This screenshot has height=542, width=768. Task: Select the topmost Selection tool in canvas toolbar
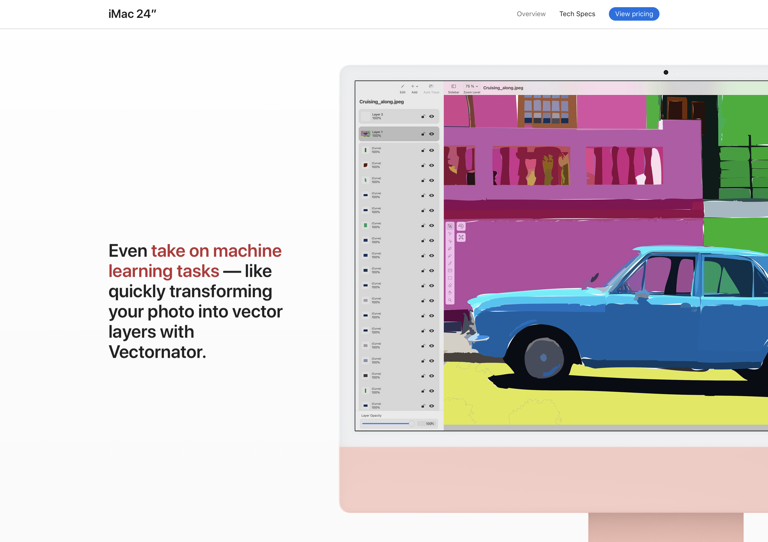pos(450,226)
